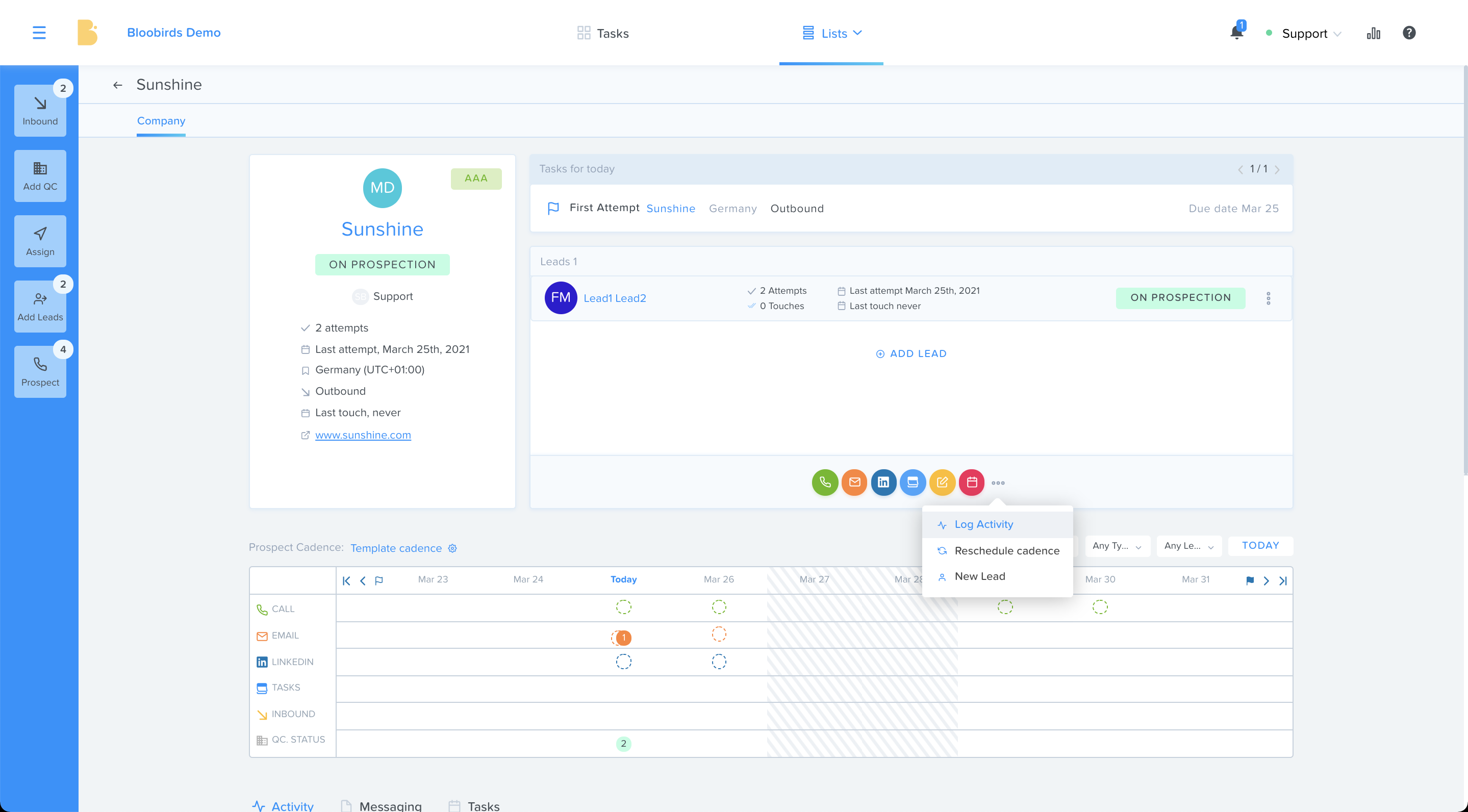The height and width of the screenshot is (812, 1468).
Task: Click Add Leads in the sidebar
Action: [40, 307]
